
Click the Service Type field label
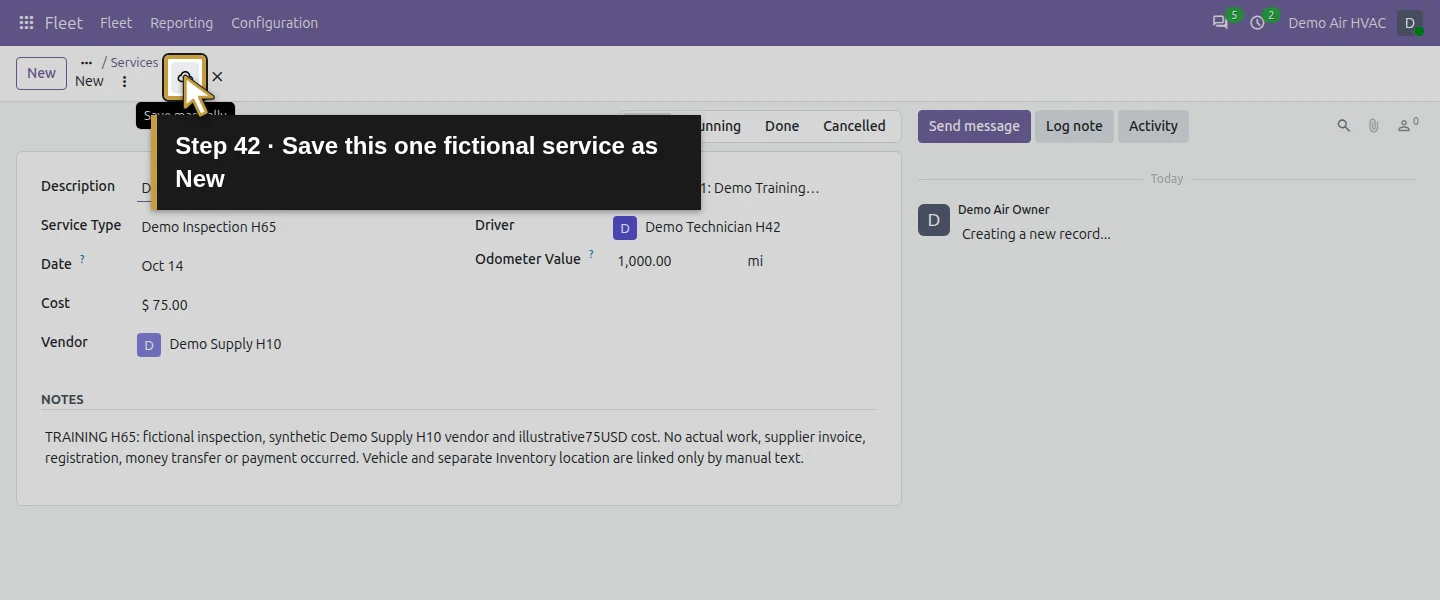[x=81, y=225]
